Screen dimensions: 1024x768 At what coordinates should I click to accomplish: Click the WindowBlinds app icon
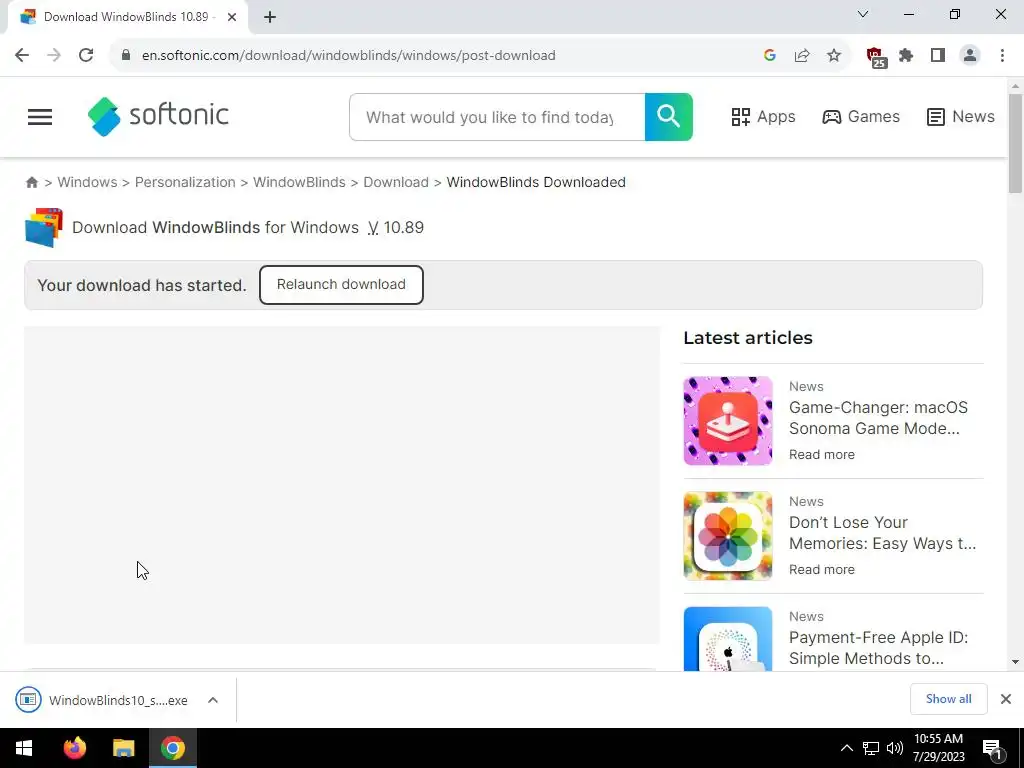click(x=44, y=227)
